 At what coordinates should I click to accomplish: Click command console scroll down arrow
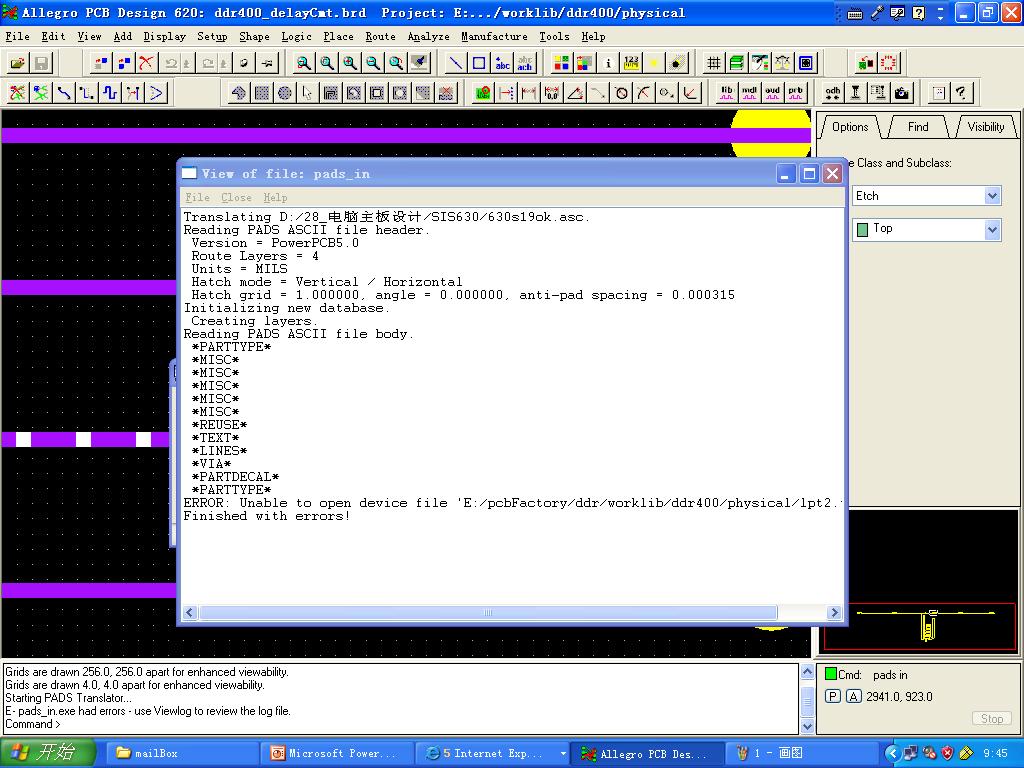click(807, 726)
